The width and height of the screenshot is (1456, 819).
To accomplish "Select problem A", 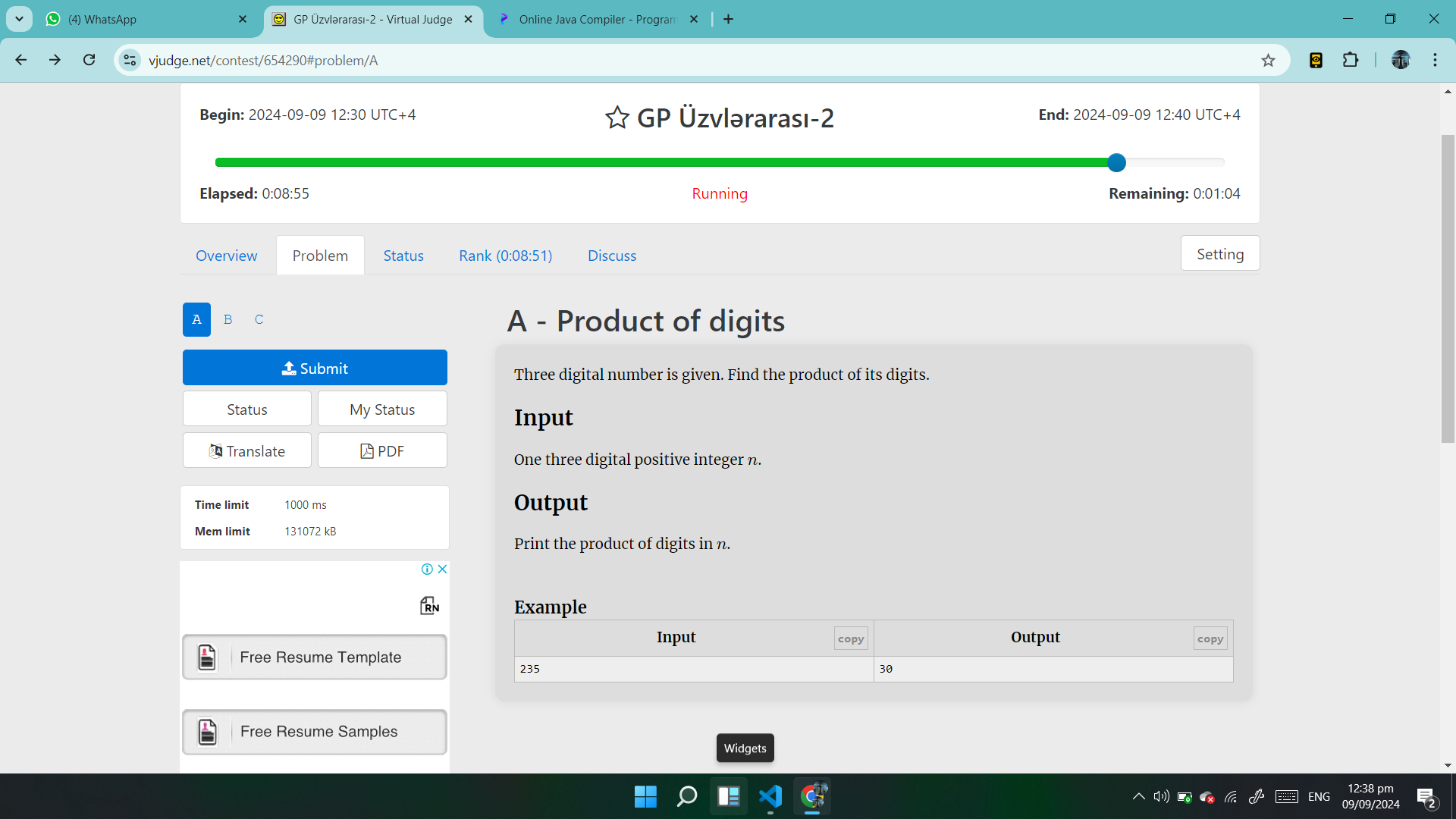I will pyautogui.click(x=196, y=319).
